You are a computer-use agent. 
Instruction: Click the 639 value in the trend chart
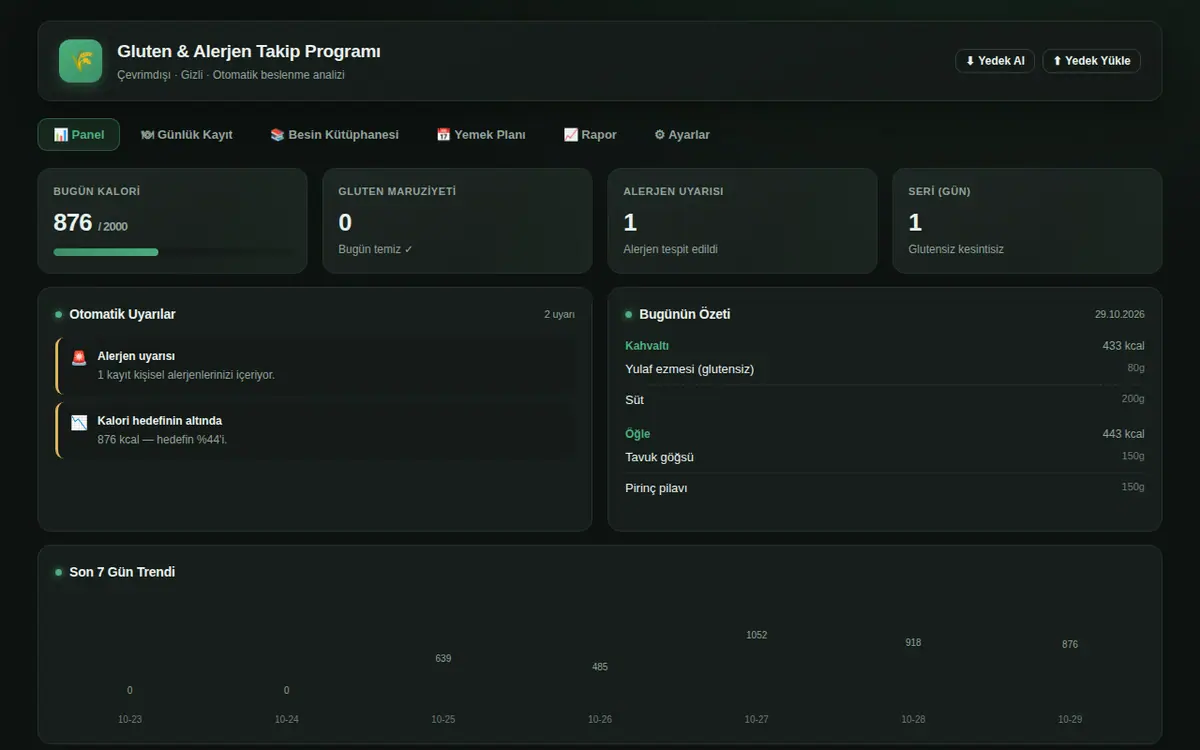pyautogui.click(x=443, y=658)
